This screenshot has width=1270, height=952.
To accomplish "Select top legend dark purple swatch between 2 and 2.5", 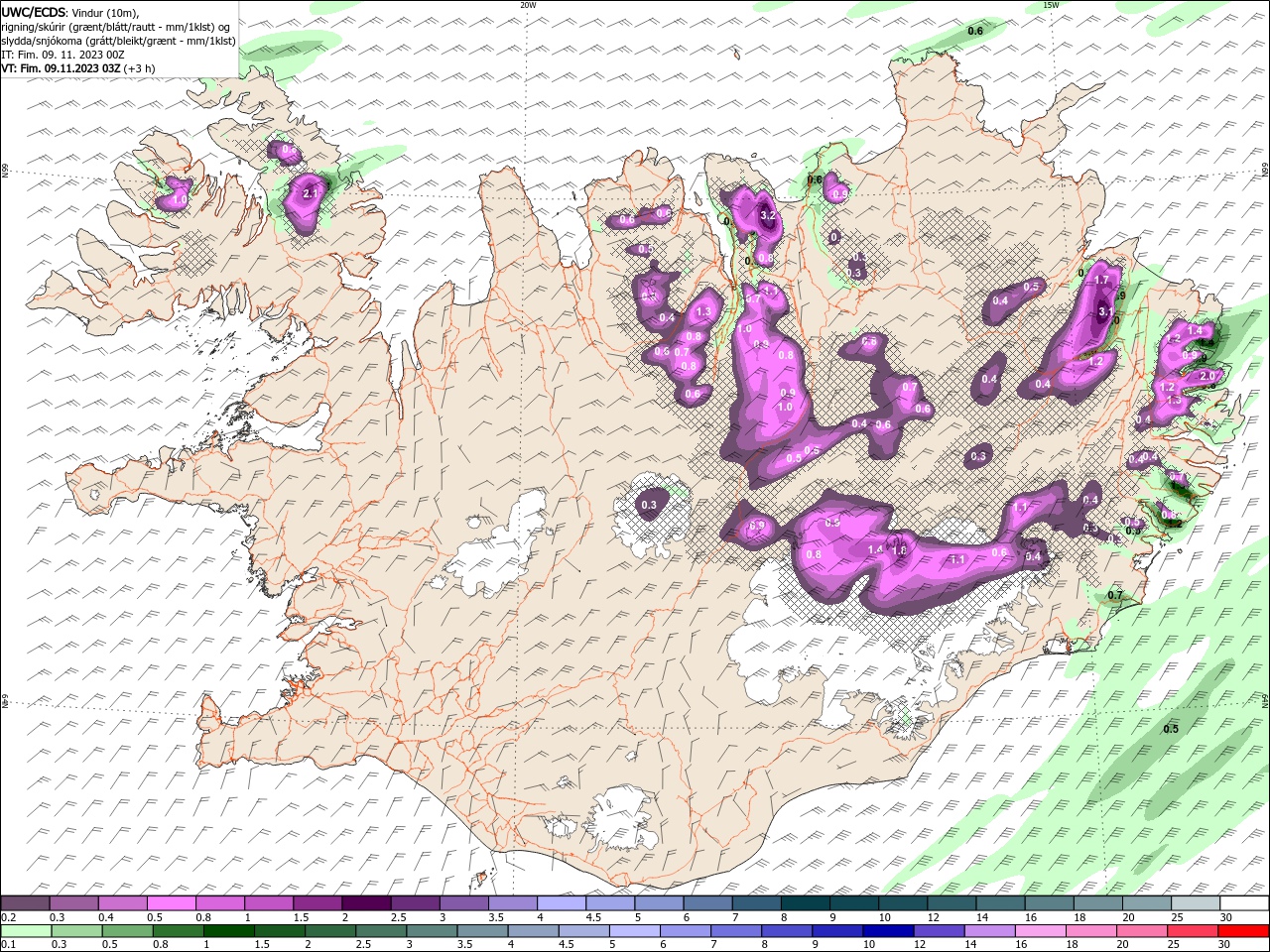I will pyautogui.click(x=365, y=903).
